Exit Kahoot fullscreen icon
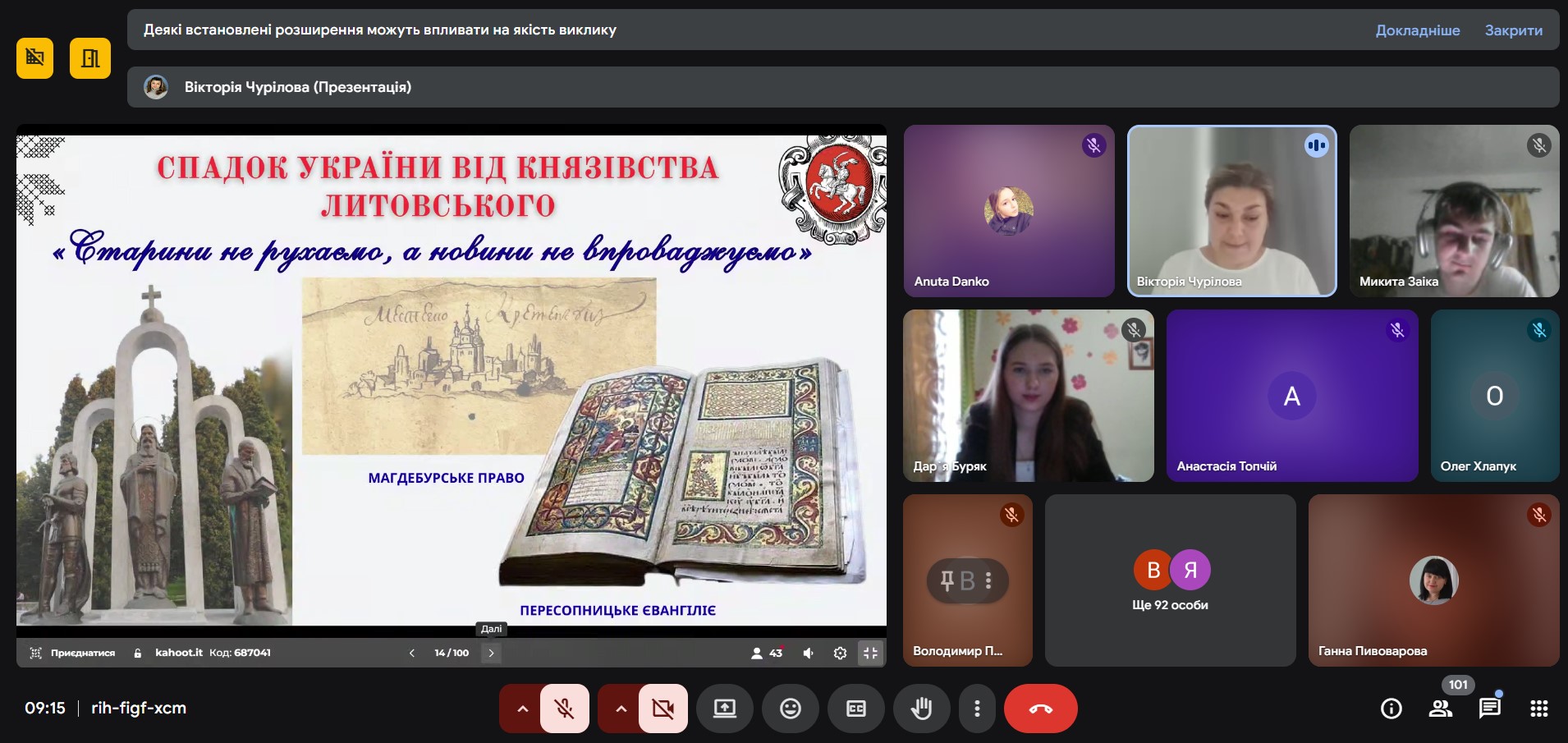Viewport: 1568px width, 743px height. (x=870, y=653)
